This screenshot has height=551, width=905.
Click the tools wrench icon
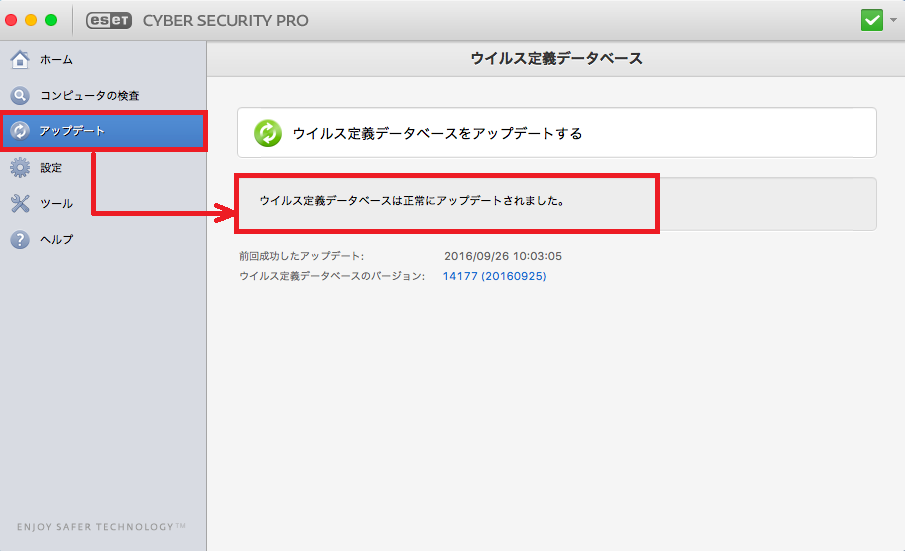pos(20,203)
